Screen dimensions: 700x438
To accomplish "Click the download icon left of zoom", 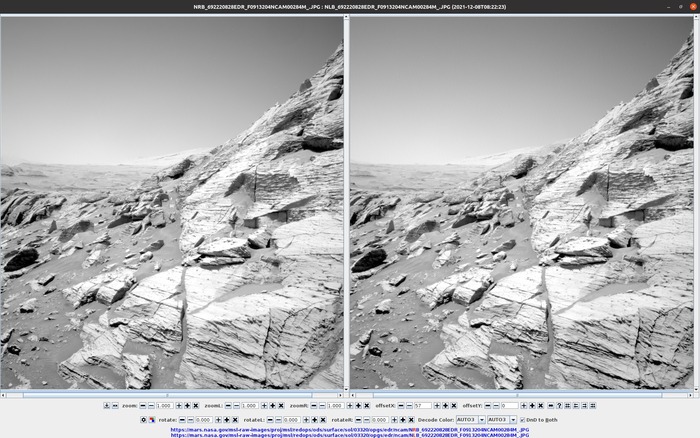I will [107, 406].
